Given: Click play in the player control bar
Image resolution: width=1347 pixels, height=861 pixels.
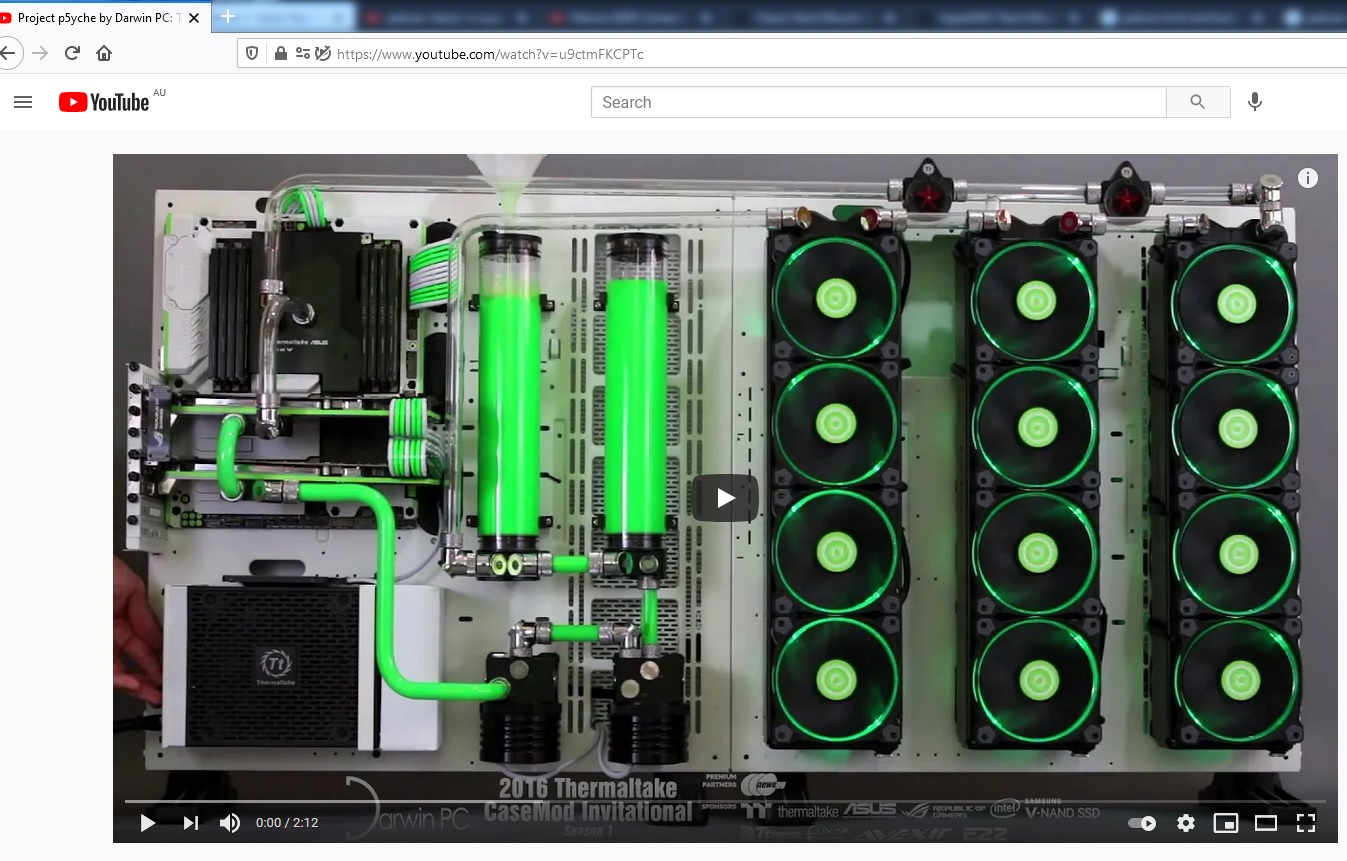Looking at the screenshot, I should point(147,823).
